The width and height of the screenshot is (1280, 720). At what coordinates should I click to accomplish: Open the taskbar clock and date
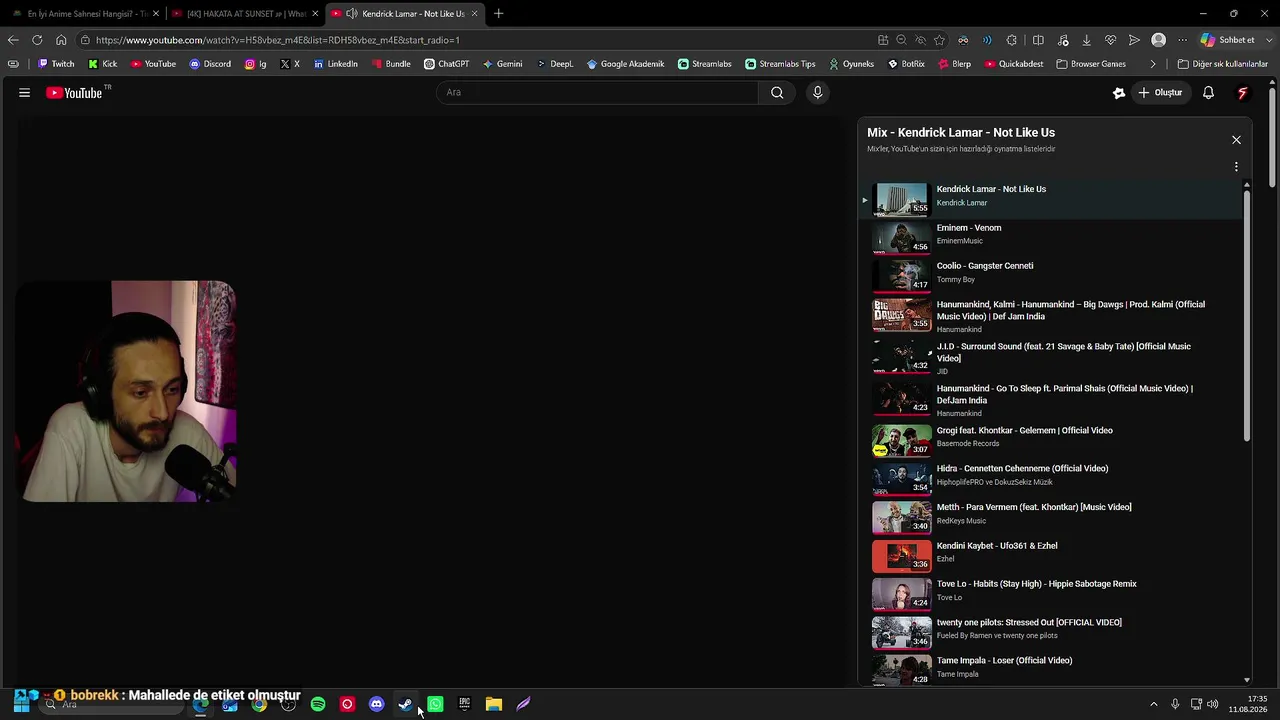(1248, 704)
